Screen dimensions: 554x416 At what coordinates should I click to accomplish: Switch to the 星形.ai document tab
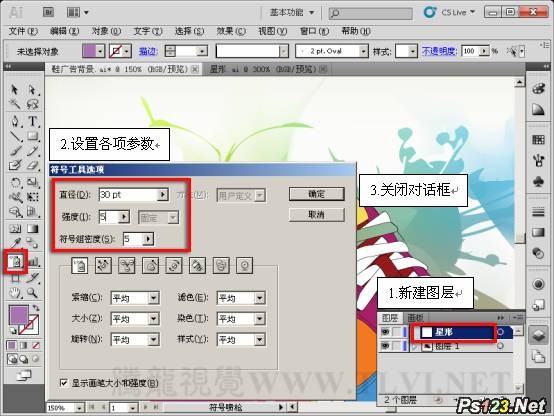point(264,69)
